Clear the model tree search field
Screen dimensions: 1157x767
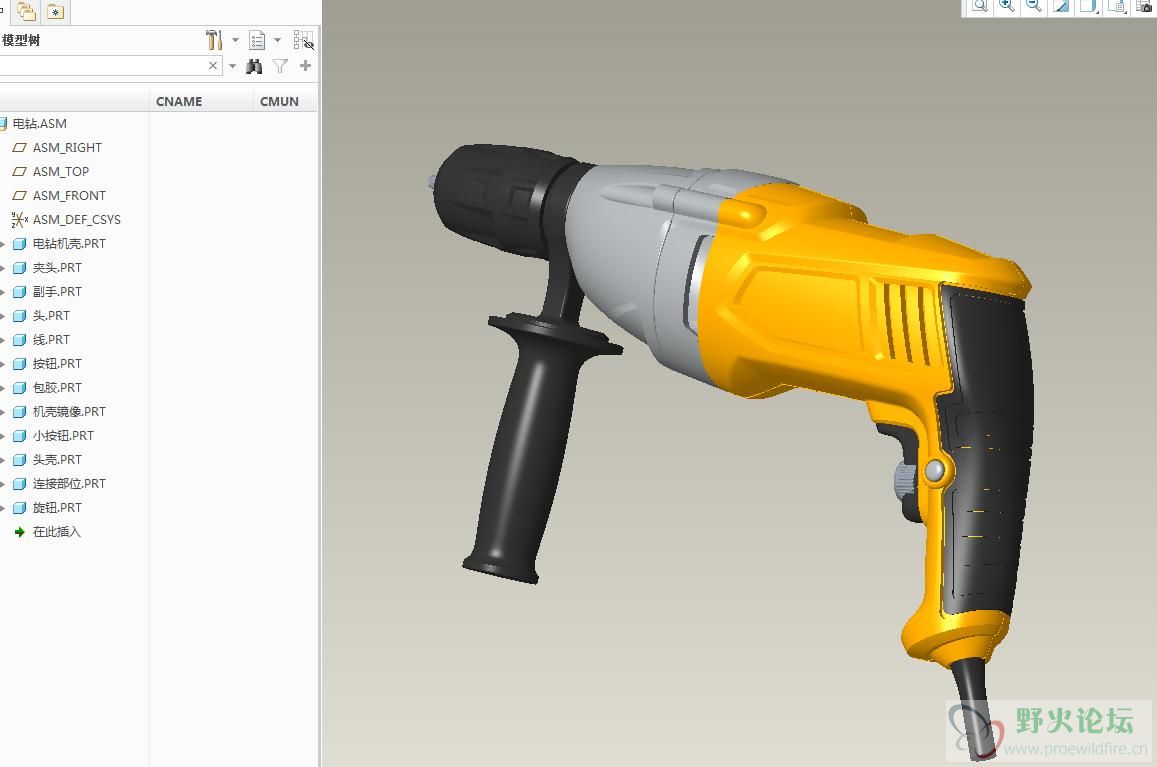pos(213,66)
